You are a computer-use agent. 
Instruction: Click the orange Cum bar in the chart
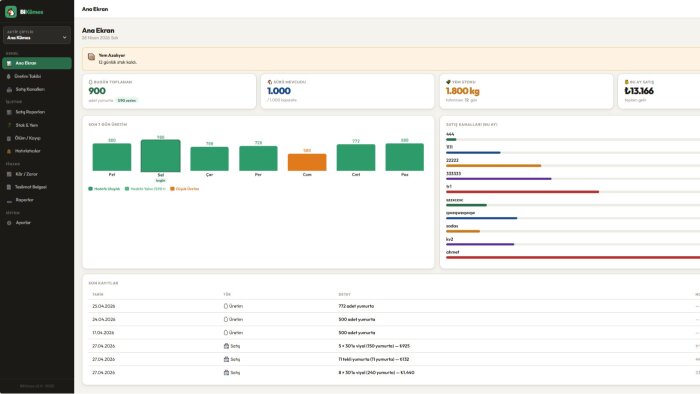[307, 162]
